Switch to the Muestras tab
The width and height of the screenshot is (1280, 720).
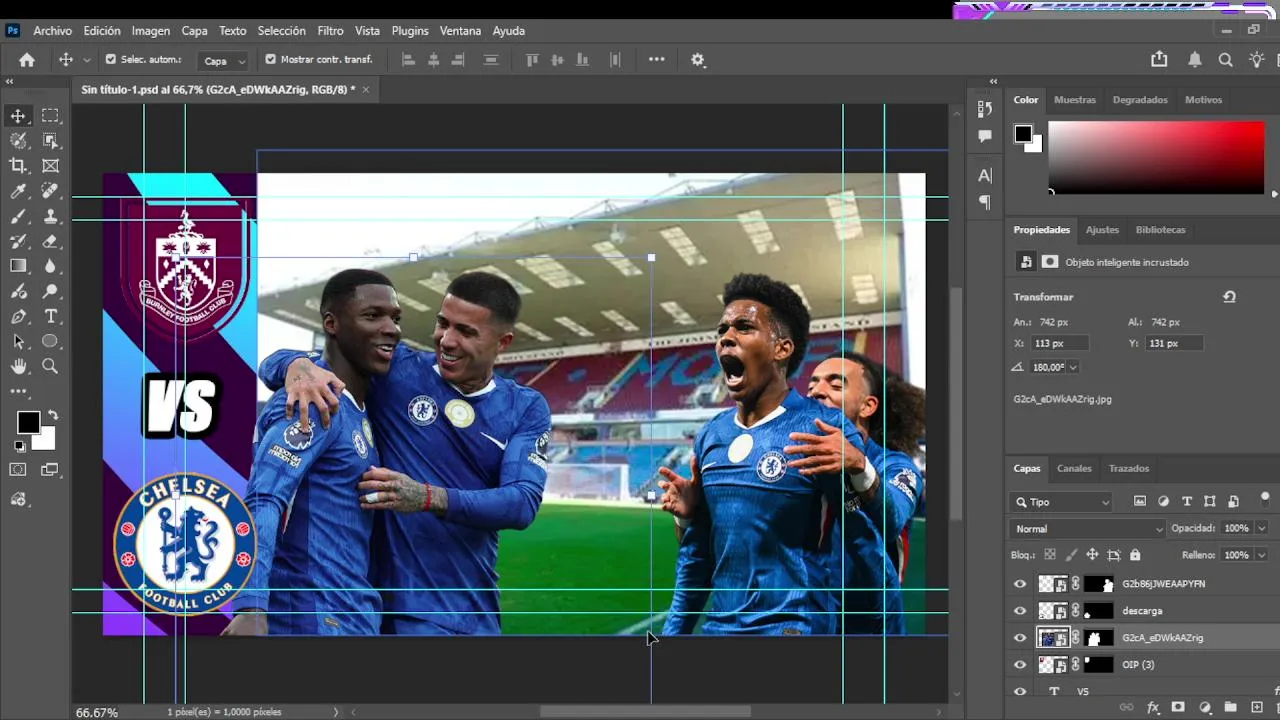click(x=1075, y=100)
